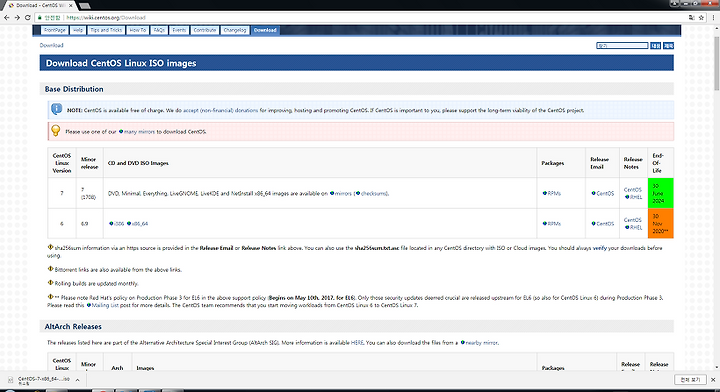
Task: Click the file icon of downloaded CentOS ISO
Action: pos(11,380)
